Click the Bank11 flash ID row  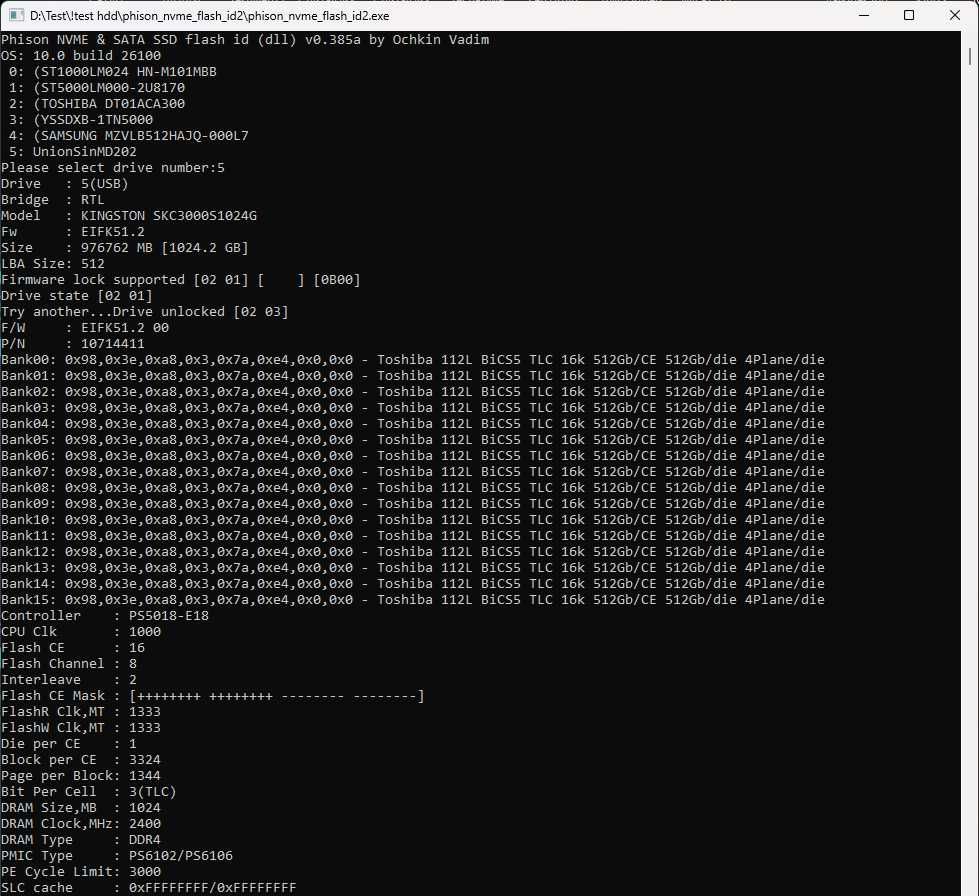pos(413,535)
